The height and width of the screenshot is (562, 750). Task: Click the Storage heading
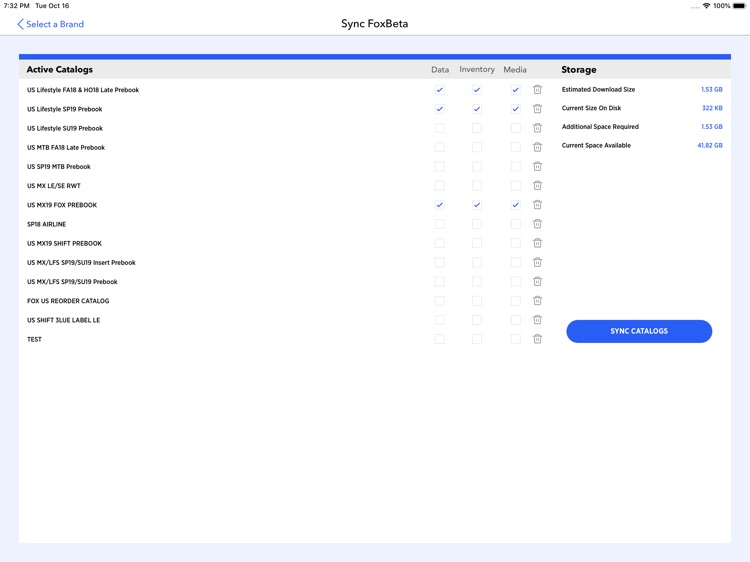[579, 69]
